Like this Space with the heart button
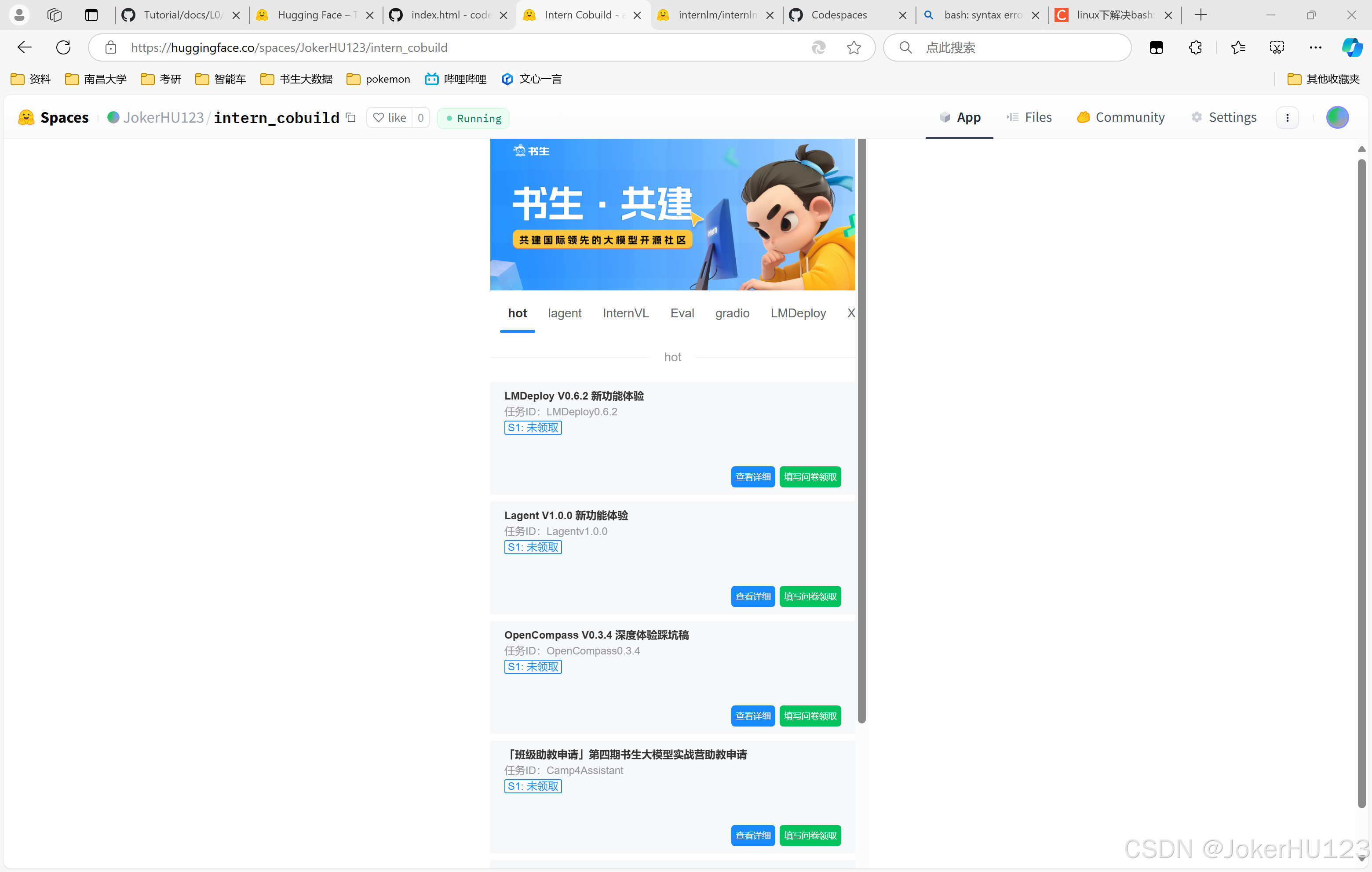Screen dimensions: 1372x872 pyautogui.click(x=390, y=118)
